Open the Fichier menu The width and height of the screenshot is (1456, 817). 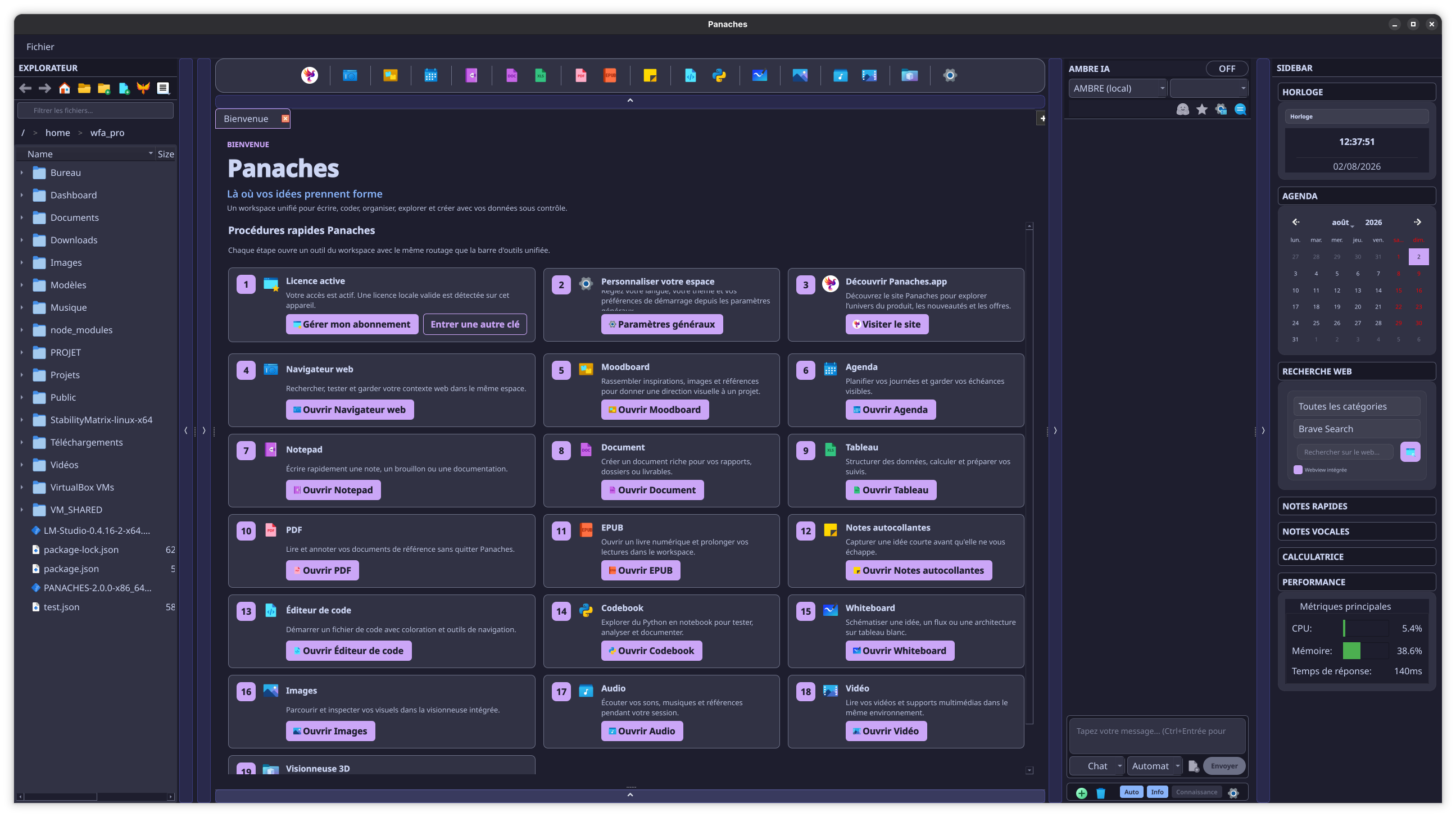coord(40,47)
